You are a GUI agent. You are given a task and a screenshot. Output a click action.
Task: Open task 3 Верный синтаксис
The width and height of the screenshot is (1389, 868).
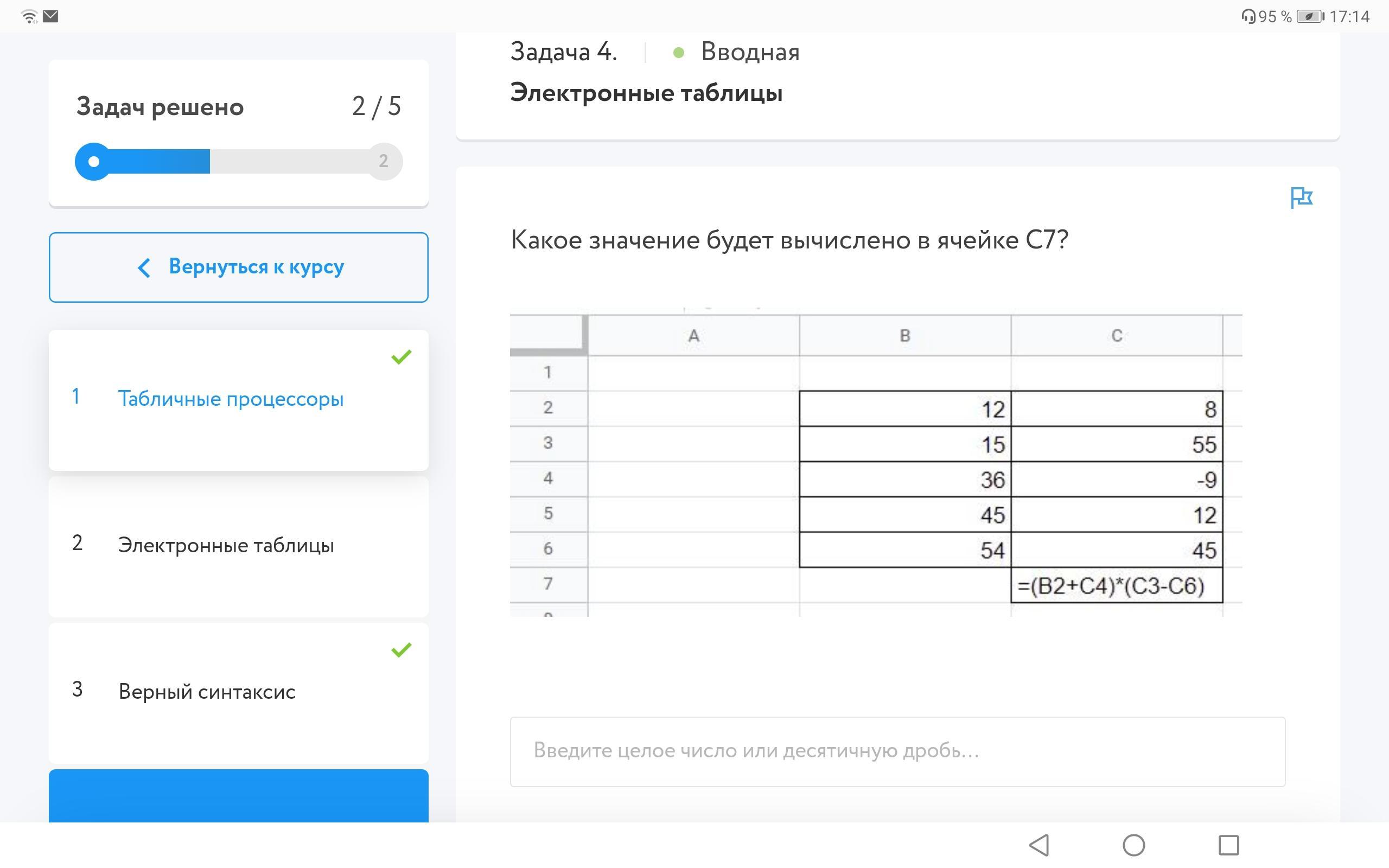(x=207, y=692)
